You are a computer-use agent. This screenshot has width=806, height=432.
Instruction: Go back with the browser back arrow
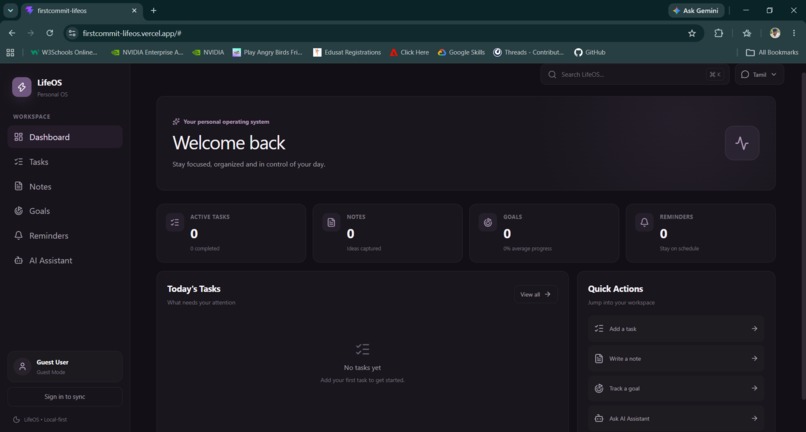pos(12,33)
